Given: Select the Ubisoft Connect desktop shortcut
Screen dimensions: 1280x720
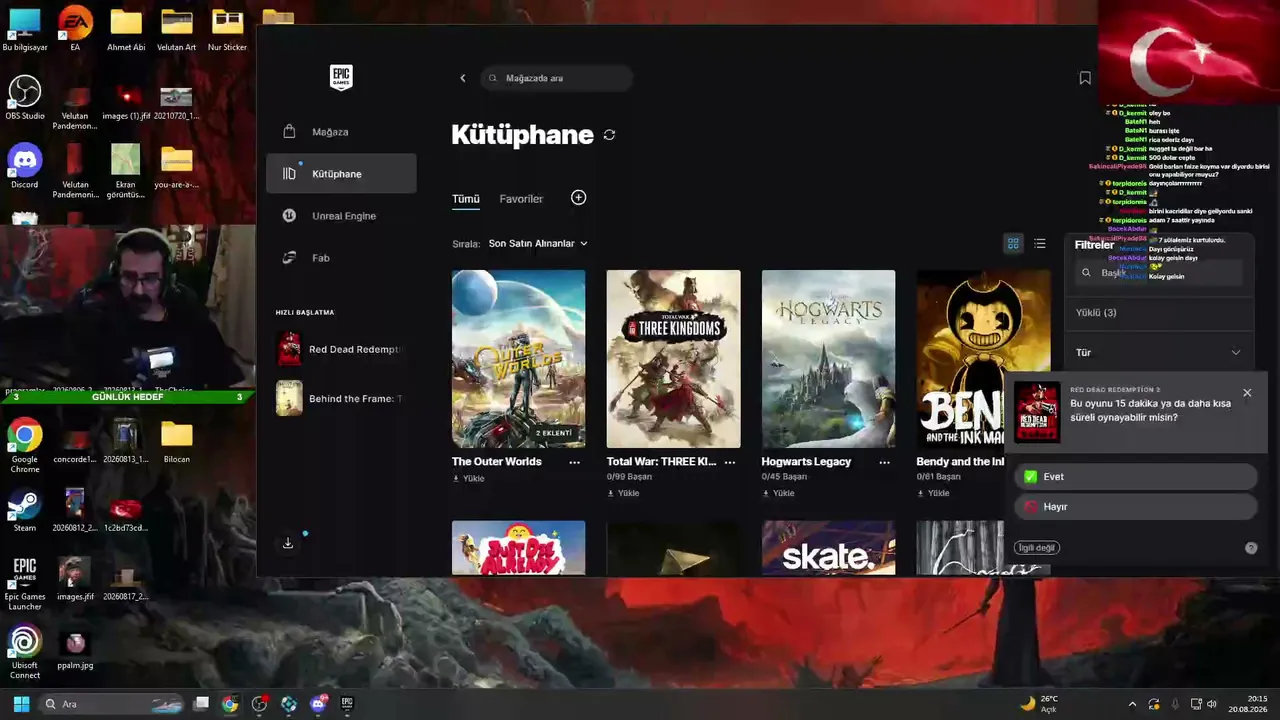Looking at the screenshot, I should [x=25, y=653].
